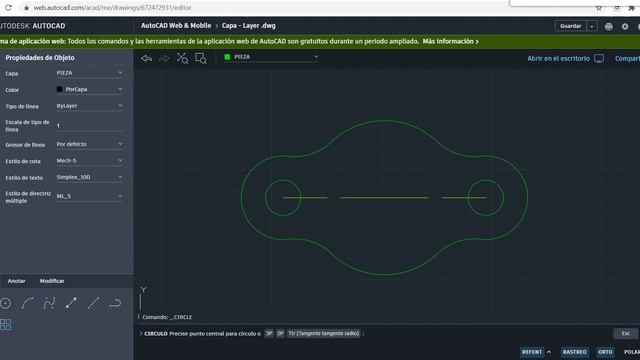640x360 pixels.
Task: Toggle ORTO mode
Action: (605, 352)
